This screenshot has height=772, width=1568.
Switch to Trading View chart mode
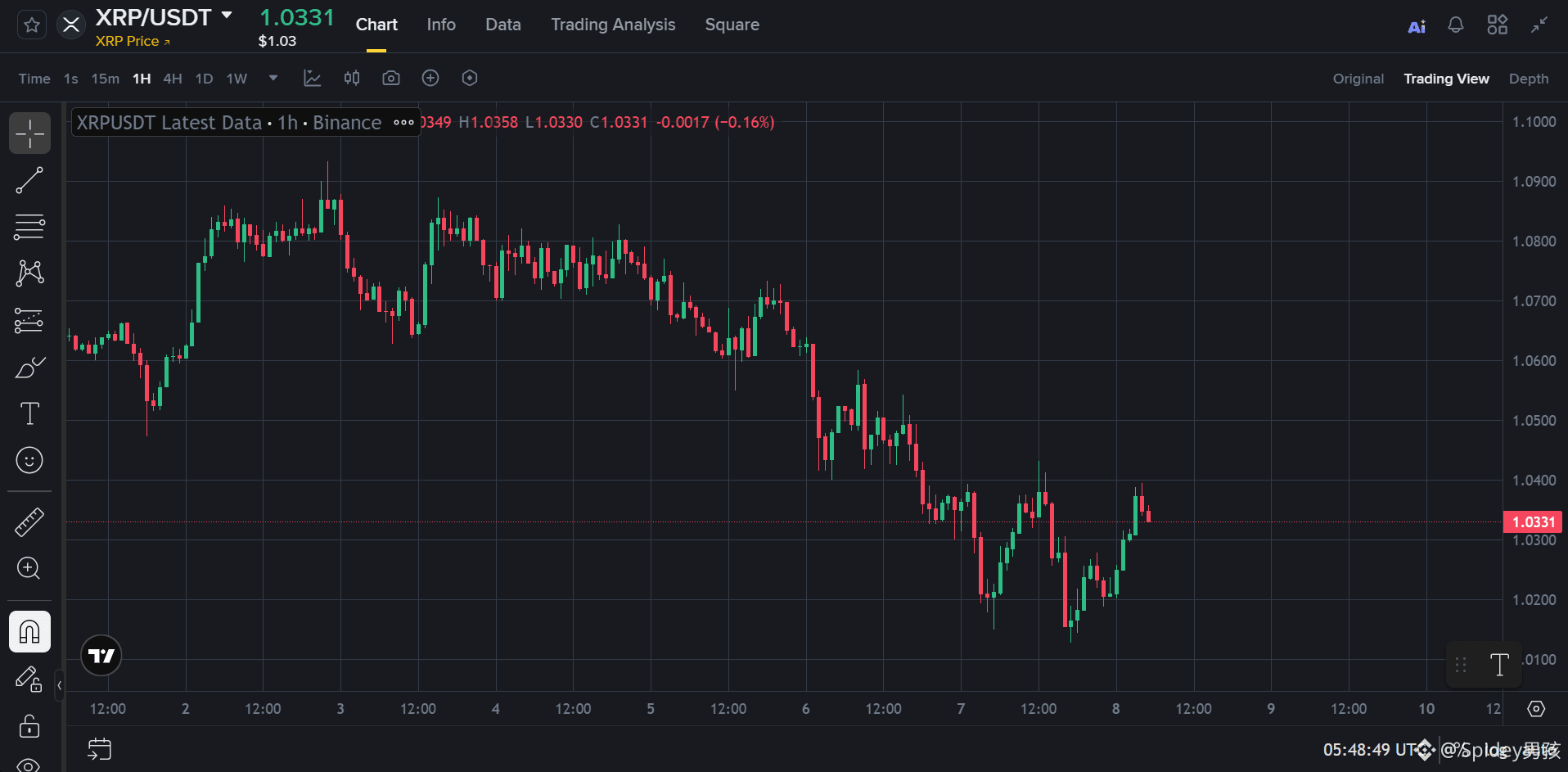[1446, 79]
